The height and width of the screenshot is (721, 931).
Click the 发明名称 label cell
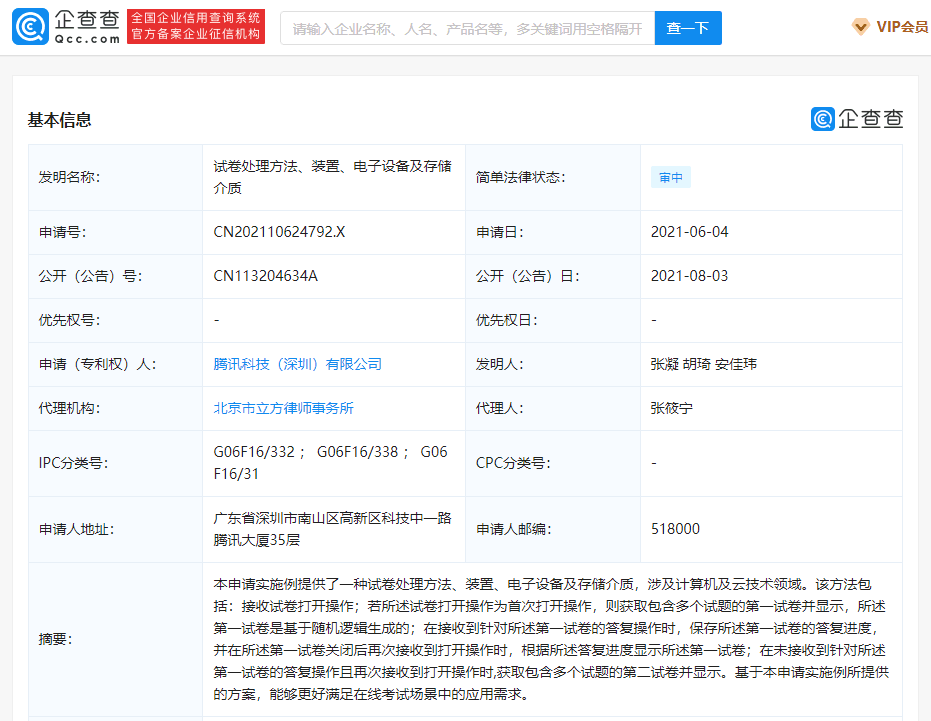115,178
